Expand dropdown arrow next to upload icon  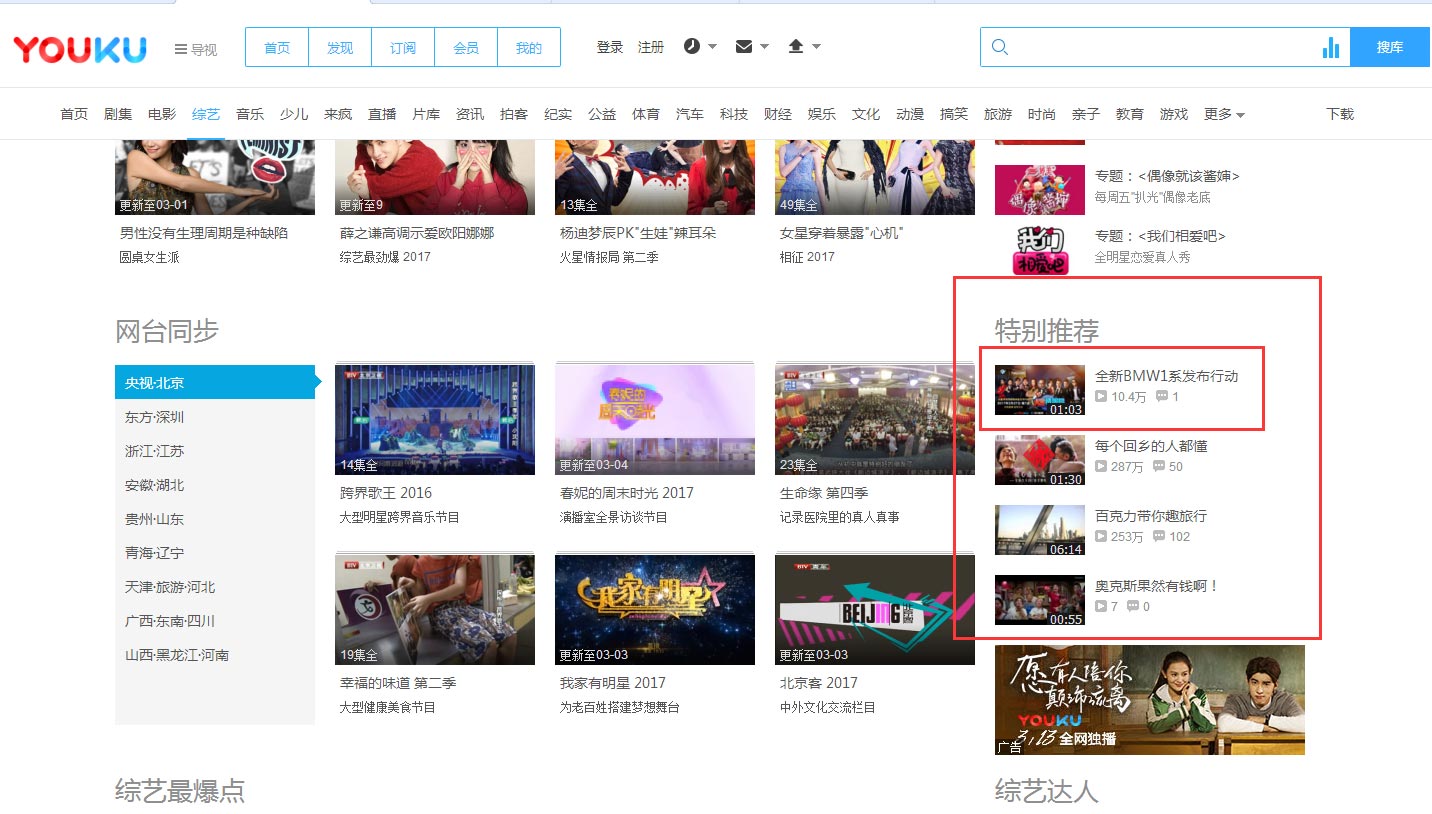[817, 47]
